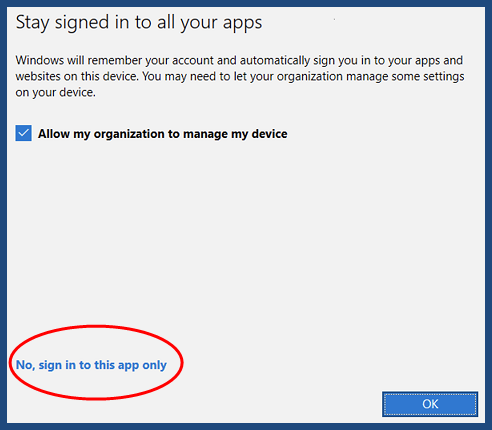This screenshot has height=430, width=492.
Task: Click the 'Allow my organization to manage my device' label
Action: point(162,134)
